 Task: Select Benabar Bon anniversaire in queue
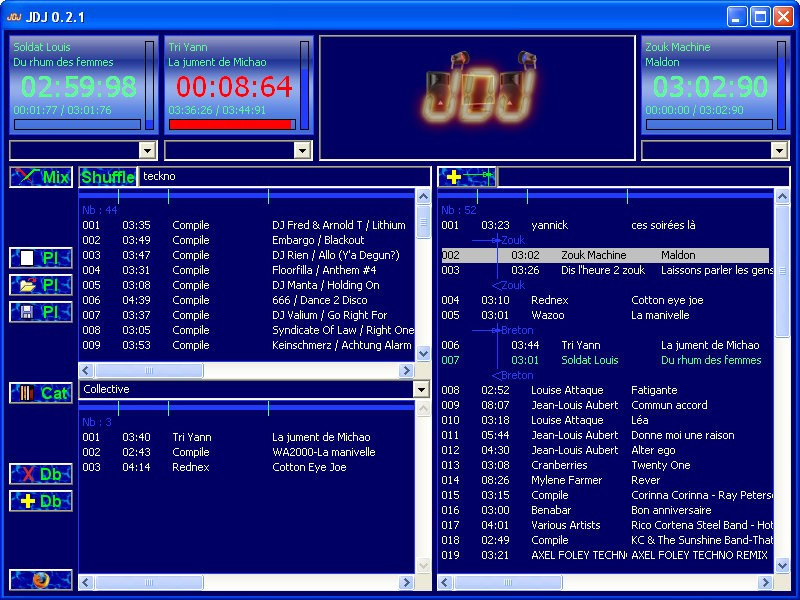[606, 510]
